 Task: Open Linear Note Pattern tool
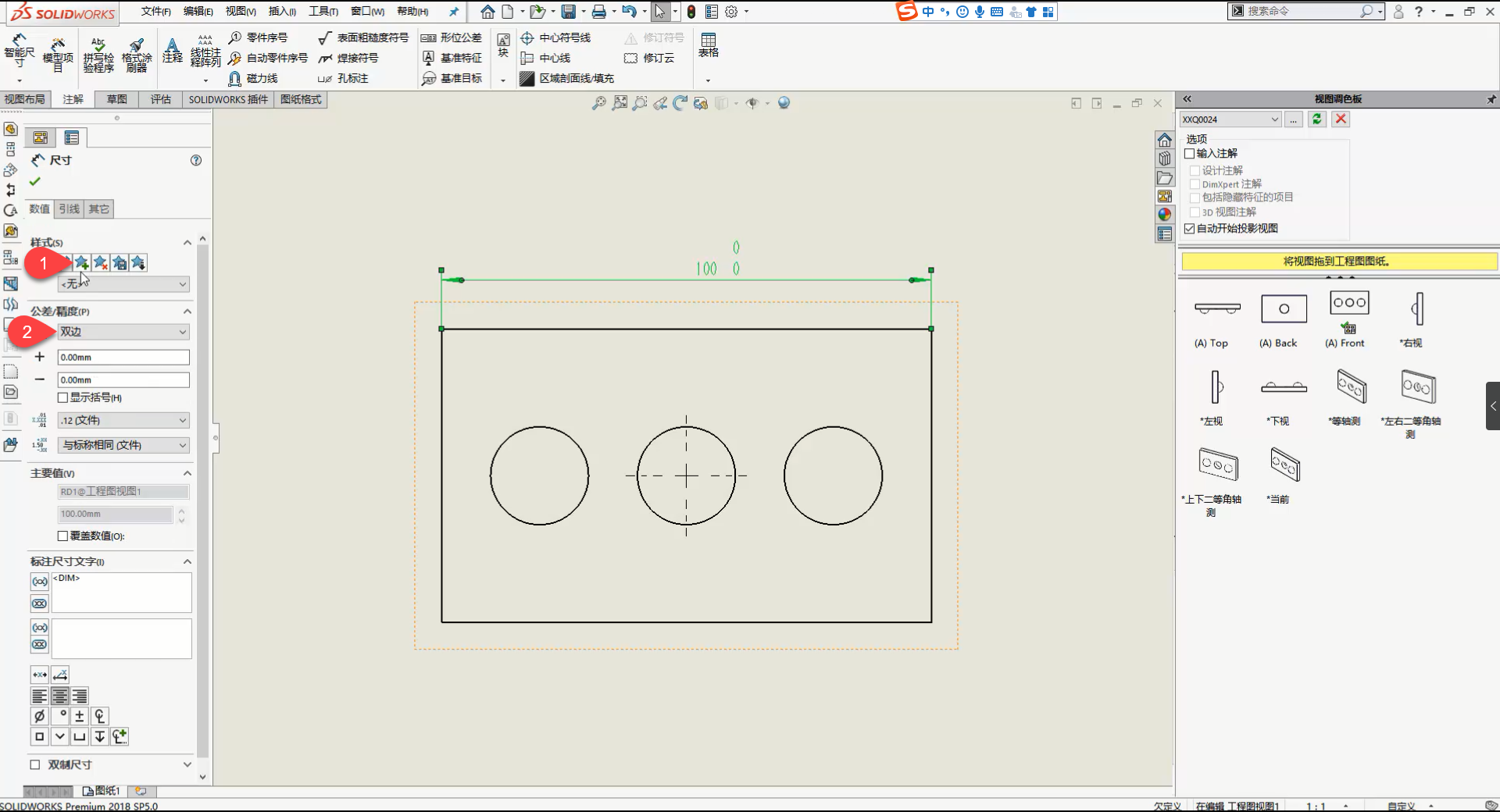pyautogui.click(x=205, y=52)
